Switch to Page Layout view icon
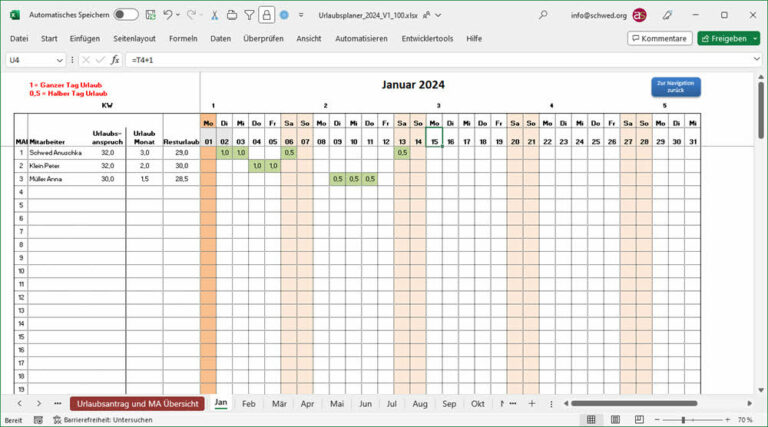The height and width of the screenshot is (427, 768). pos(615,420)
